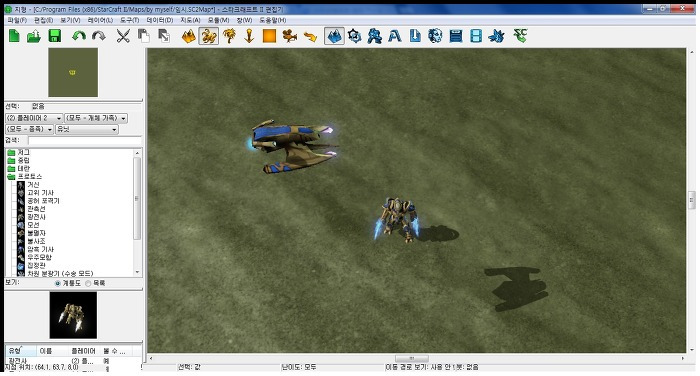Select the Points layer pin icon

pos(249,36)
